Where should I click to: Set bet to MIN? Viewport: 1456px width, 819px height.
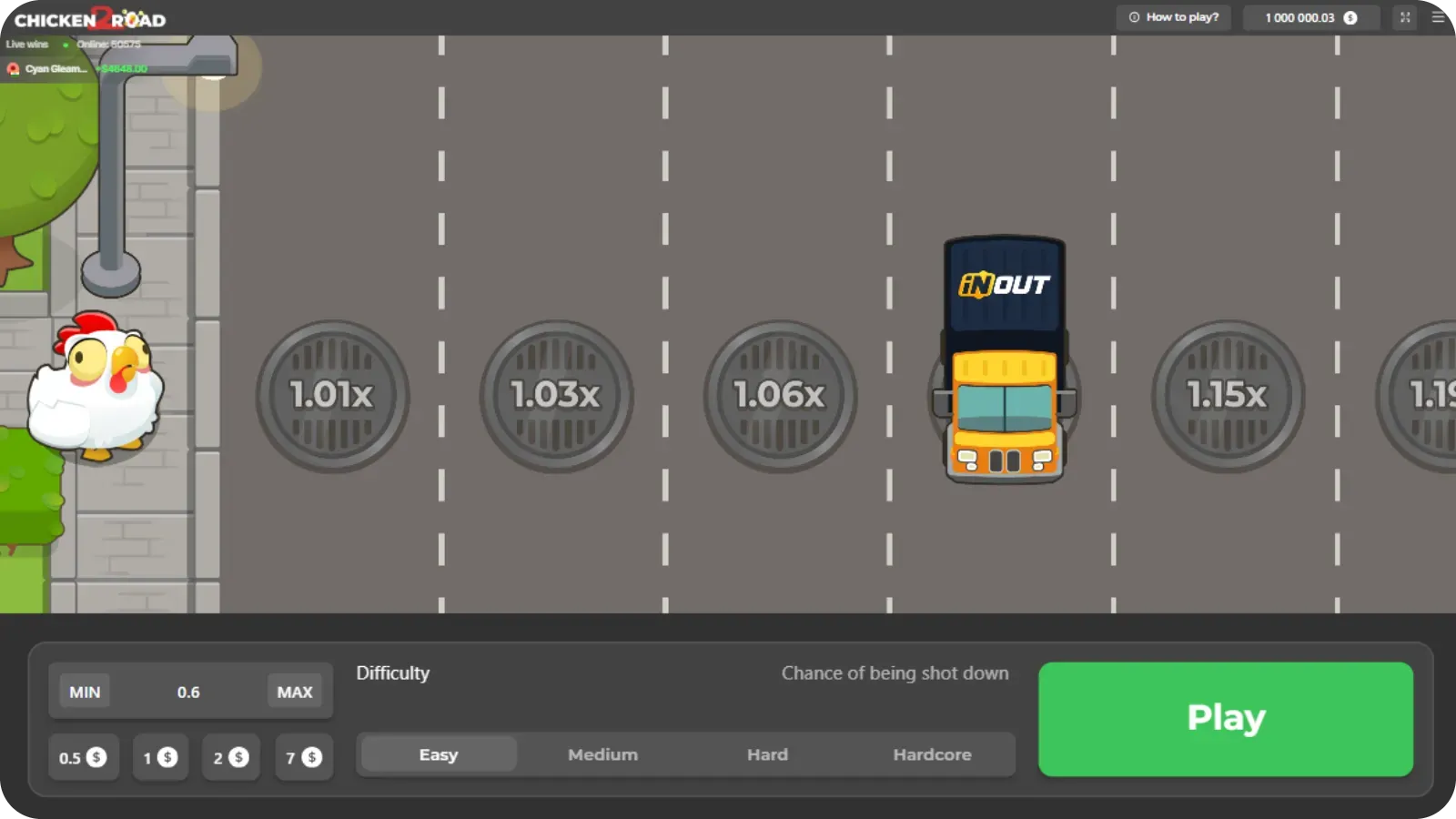point(85,693)
